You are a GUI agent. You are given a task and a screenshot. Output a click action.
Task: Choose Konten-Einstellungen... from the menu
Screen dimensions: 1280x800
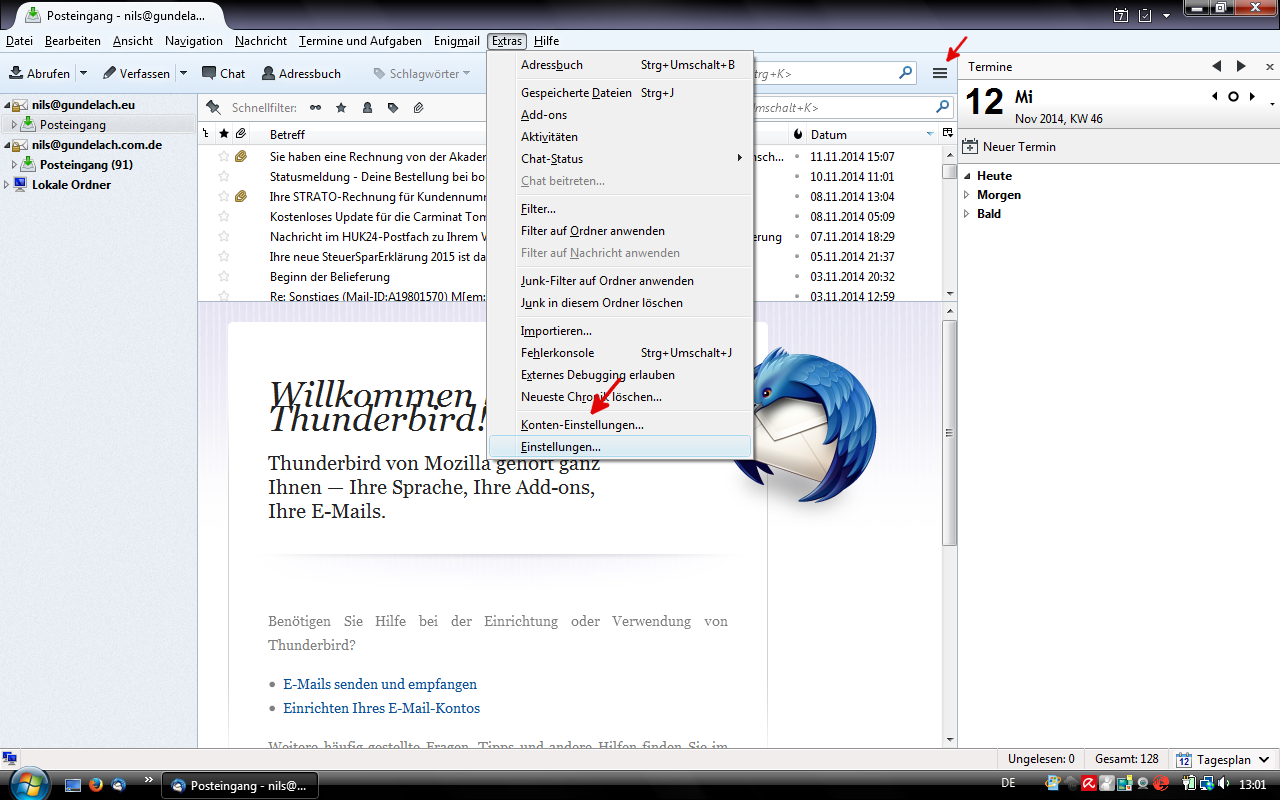tap(582, 425)
